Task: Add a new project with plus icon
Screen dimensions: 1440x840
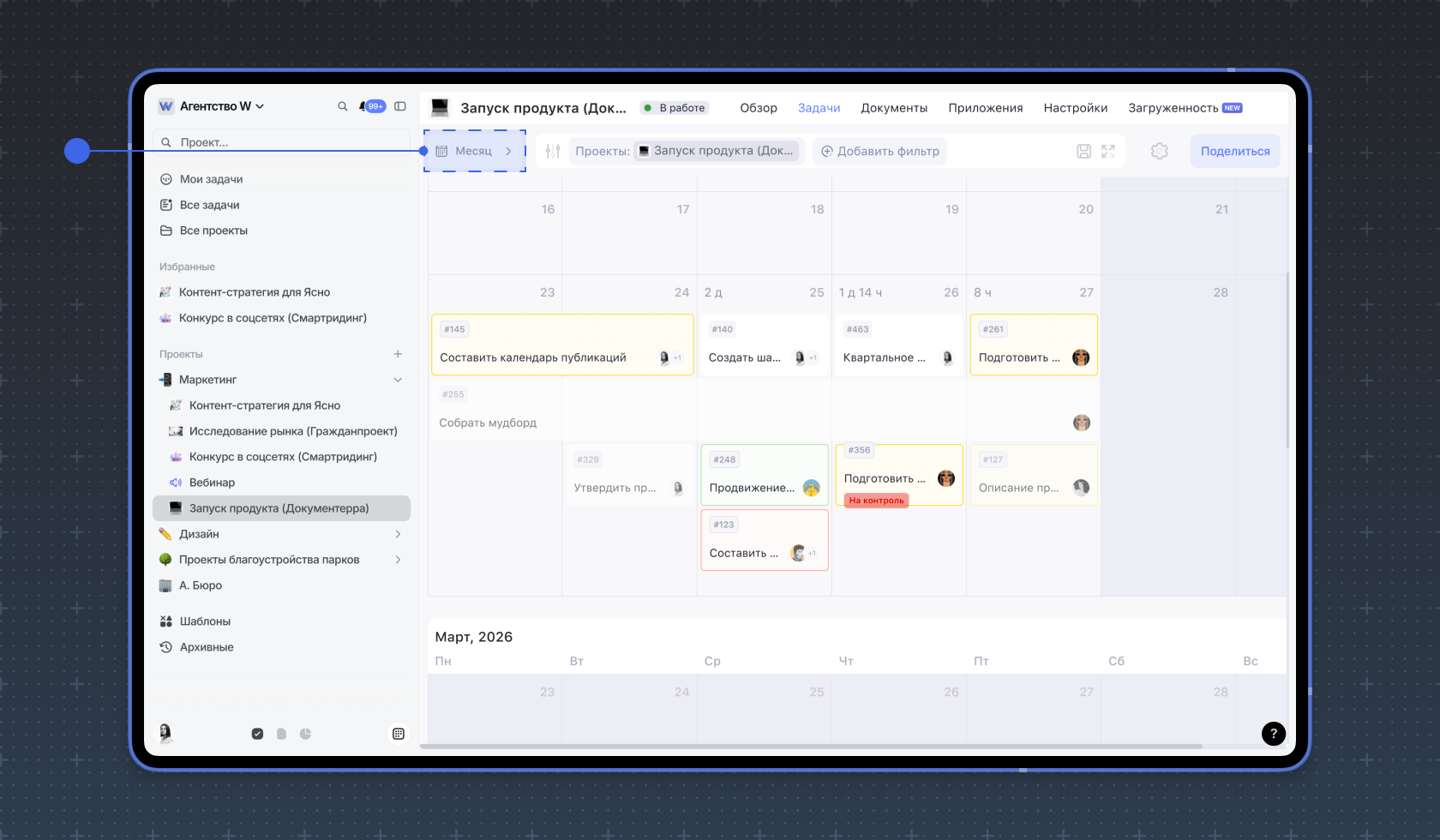Action: 398,354
